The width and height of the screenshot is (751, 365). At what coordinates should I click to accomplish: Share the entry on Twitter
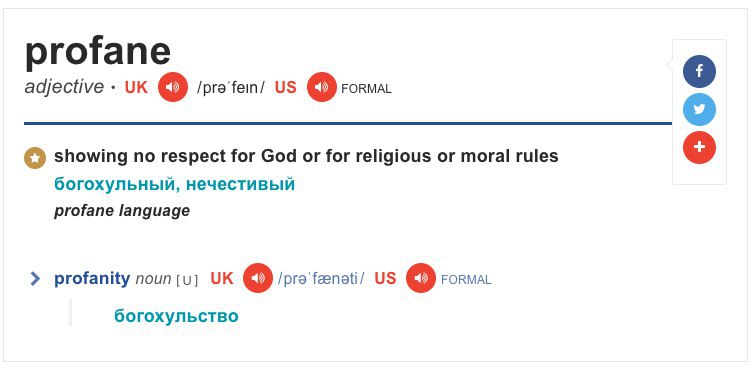699,109
